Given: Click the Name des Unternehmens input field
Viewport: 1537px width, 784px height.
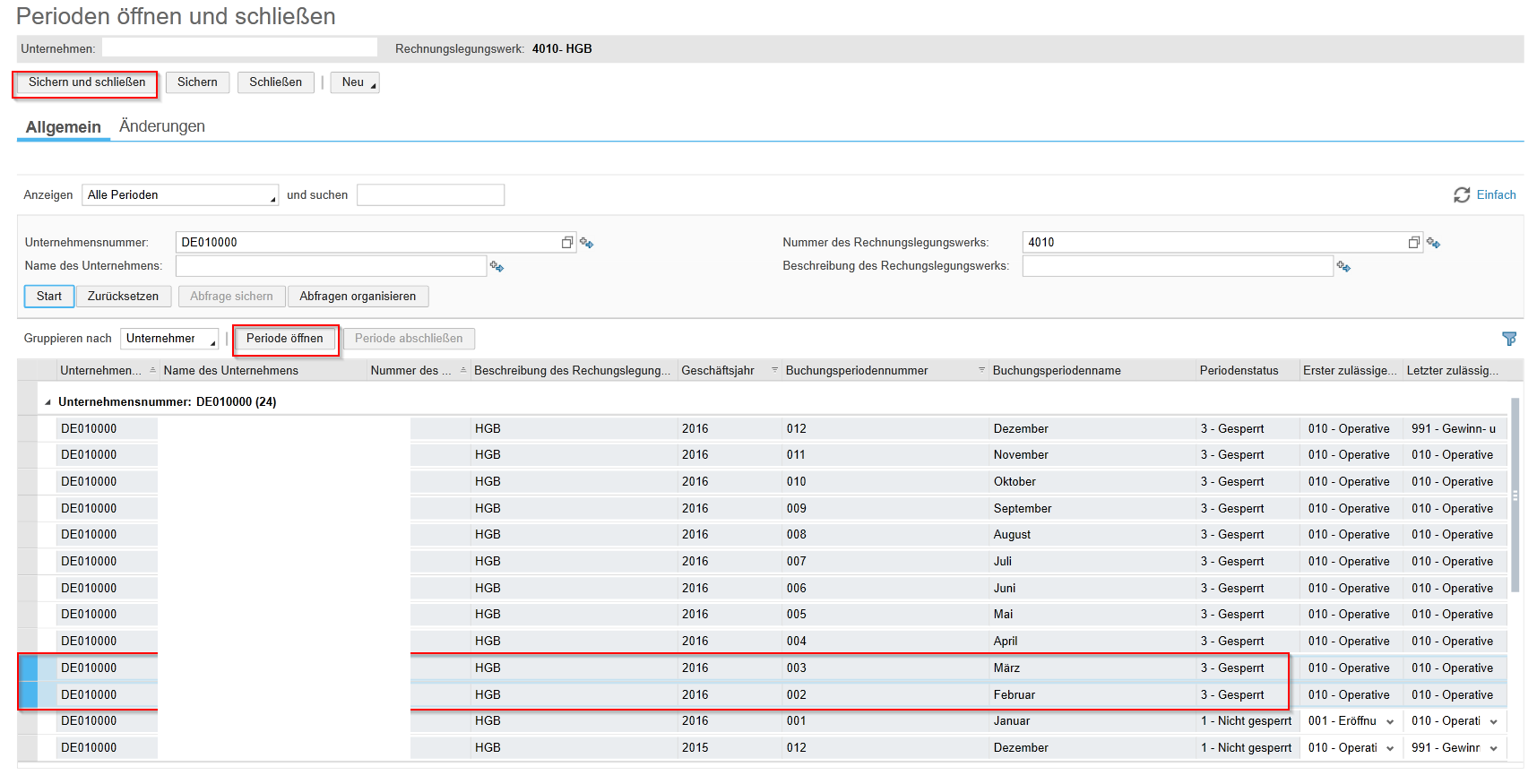Looking at the screenshot, I should pos(331,266).
